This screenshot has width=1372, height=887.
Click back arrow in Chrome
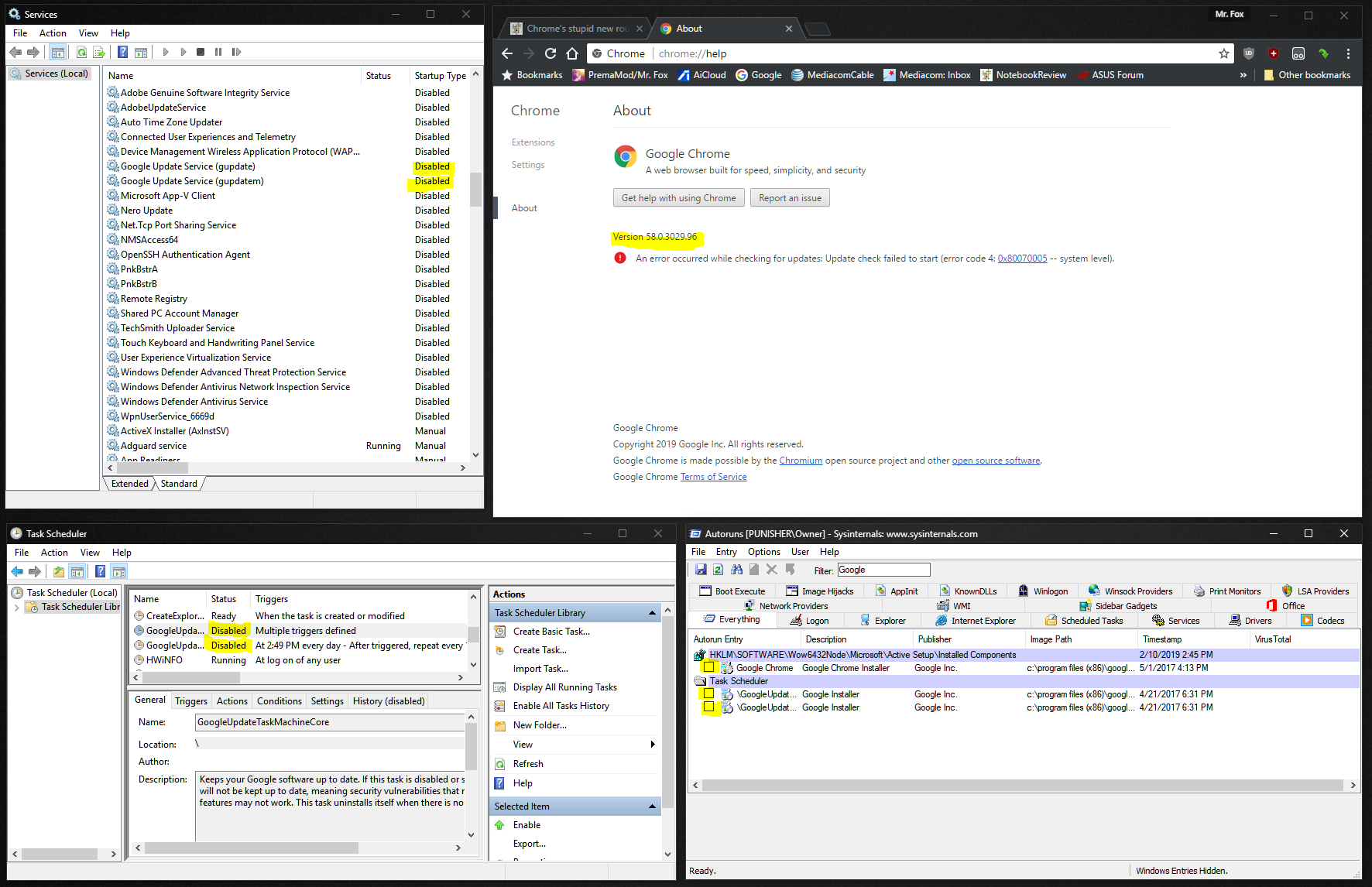(x=507, y=53)
